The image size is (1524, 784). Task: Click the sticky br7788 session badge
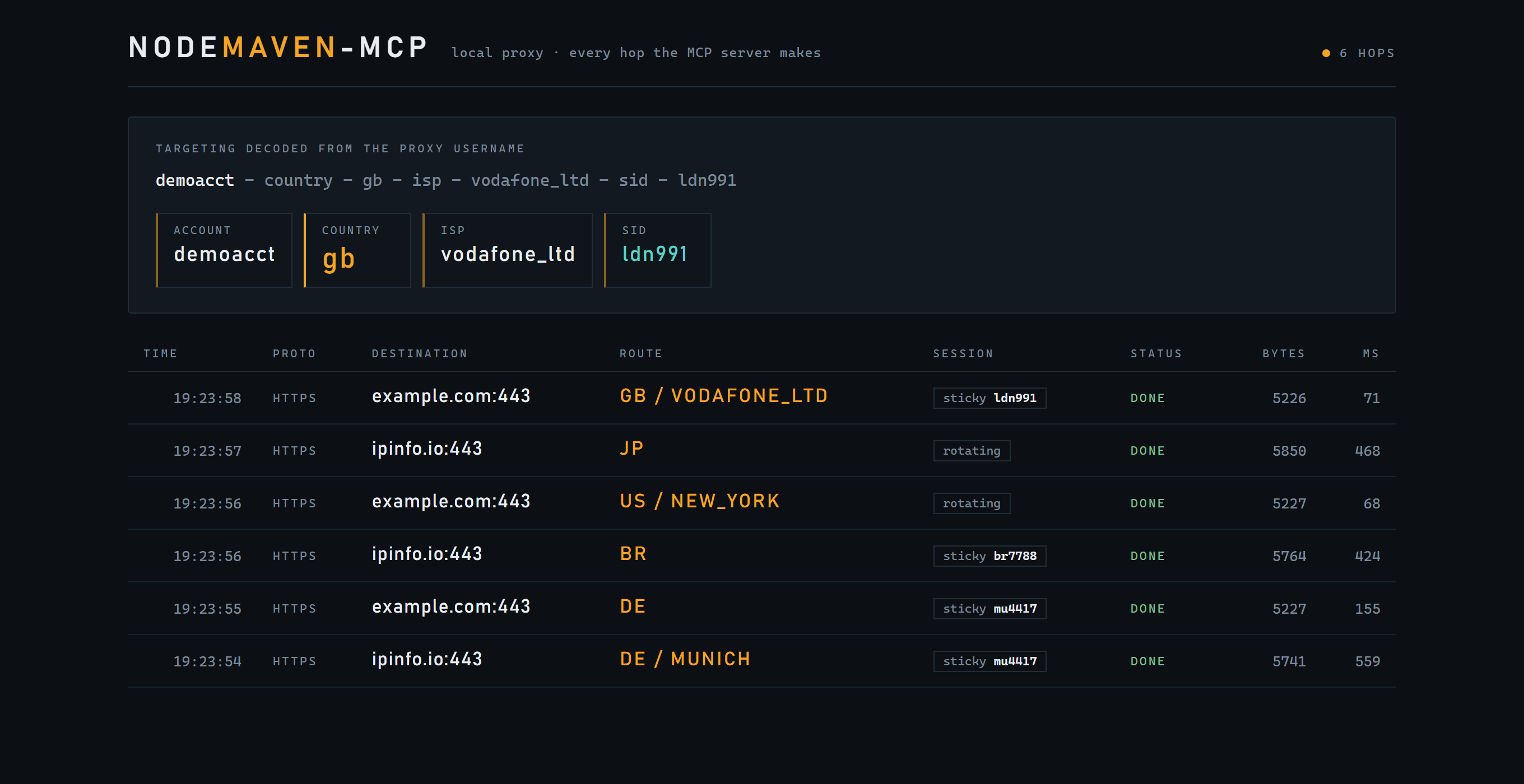(x=990, y=556)
